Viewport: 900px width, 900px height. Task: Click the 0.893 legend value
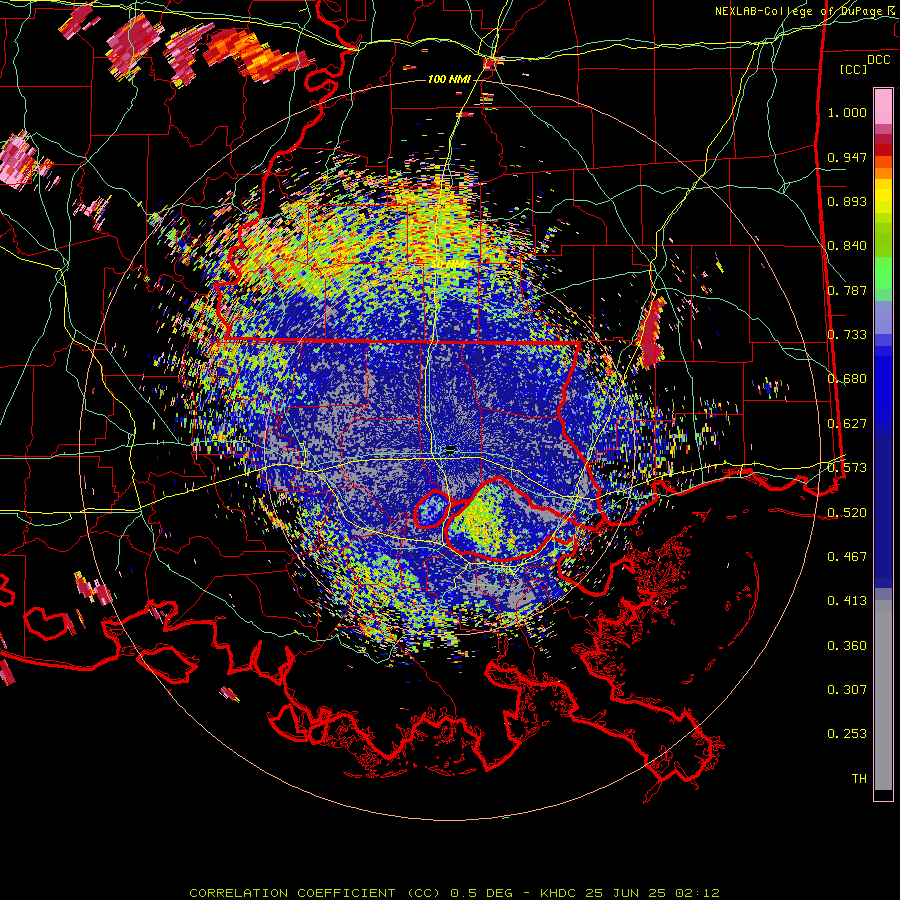(x=847, y=201)
